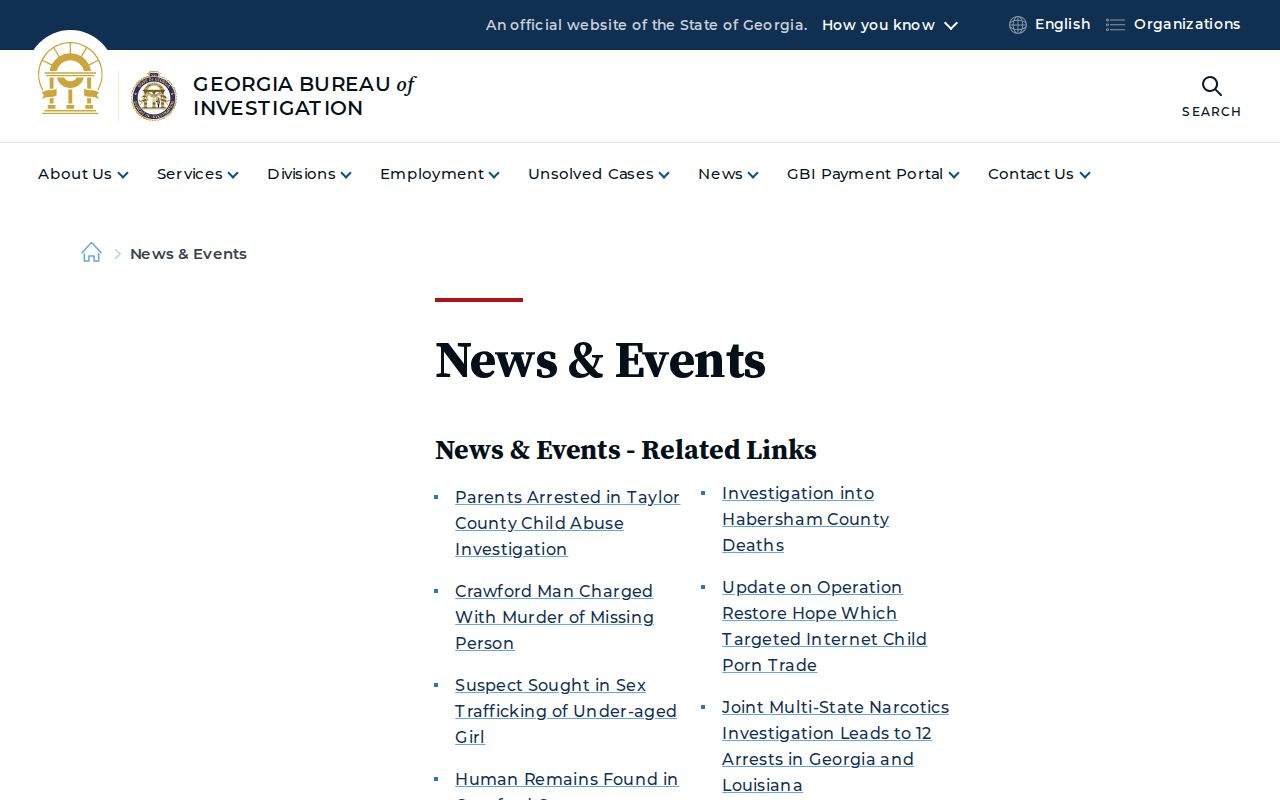
Task: Open 'Crawford Man Charged With Murder' article
Action: pos(554,617)
